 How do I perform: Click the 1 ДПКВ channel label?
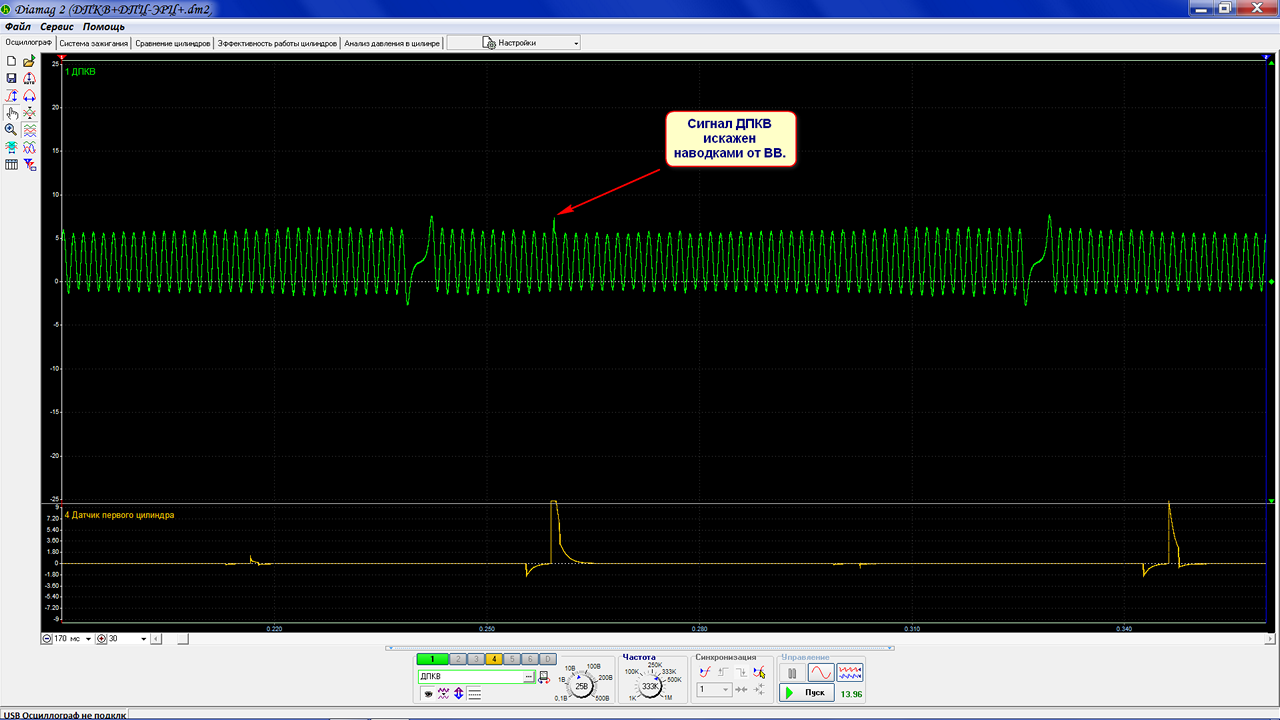coord(80,72)
